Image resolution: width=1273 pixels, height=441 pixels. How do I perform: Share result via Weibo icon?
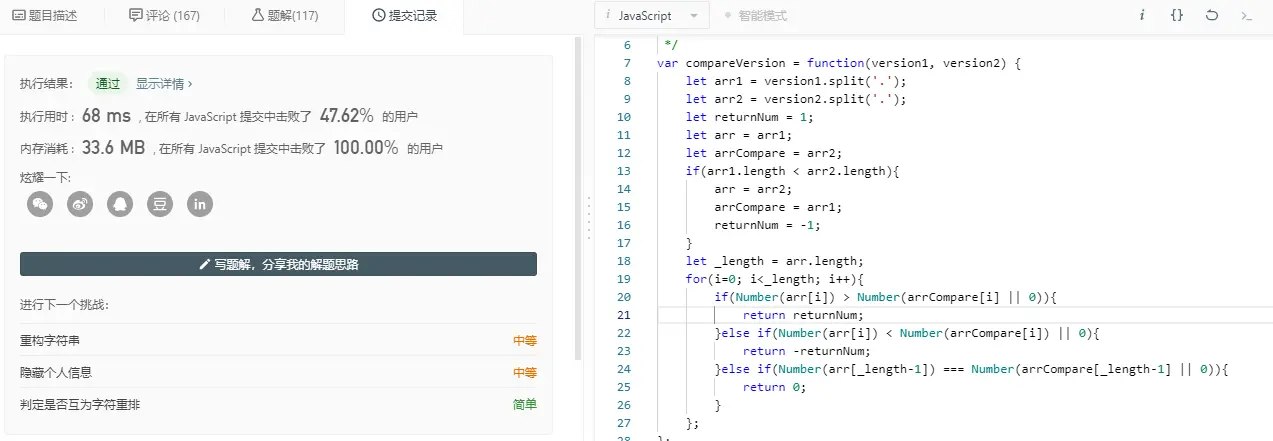[x=80, y=204]
